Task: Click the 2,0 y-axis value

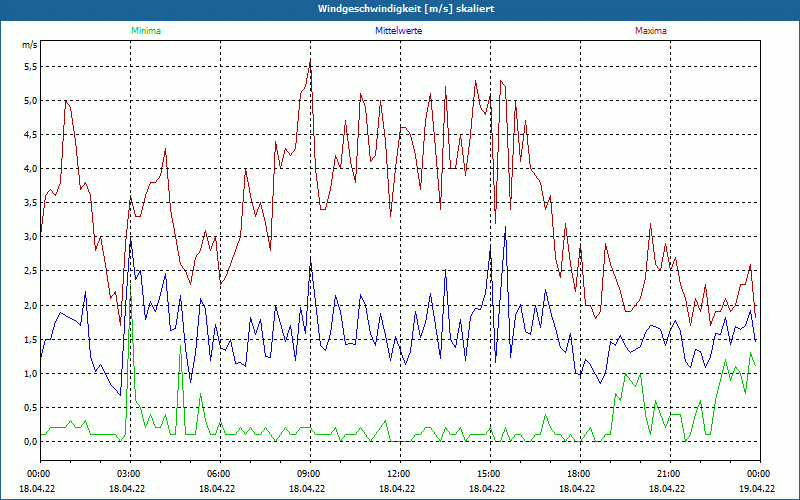Action: coord(31,306)
